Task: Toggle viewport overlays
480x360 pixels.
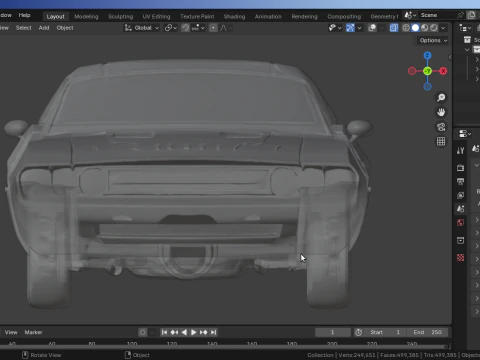Action: (372, 28)
